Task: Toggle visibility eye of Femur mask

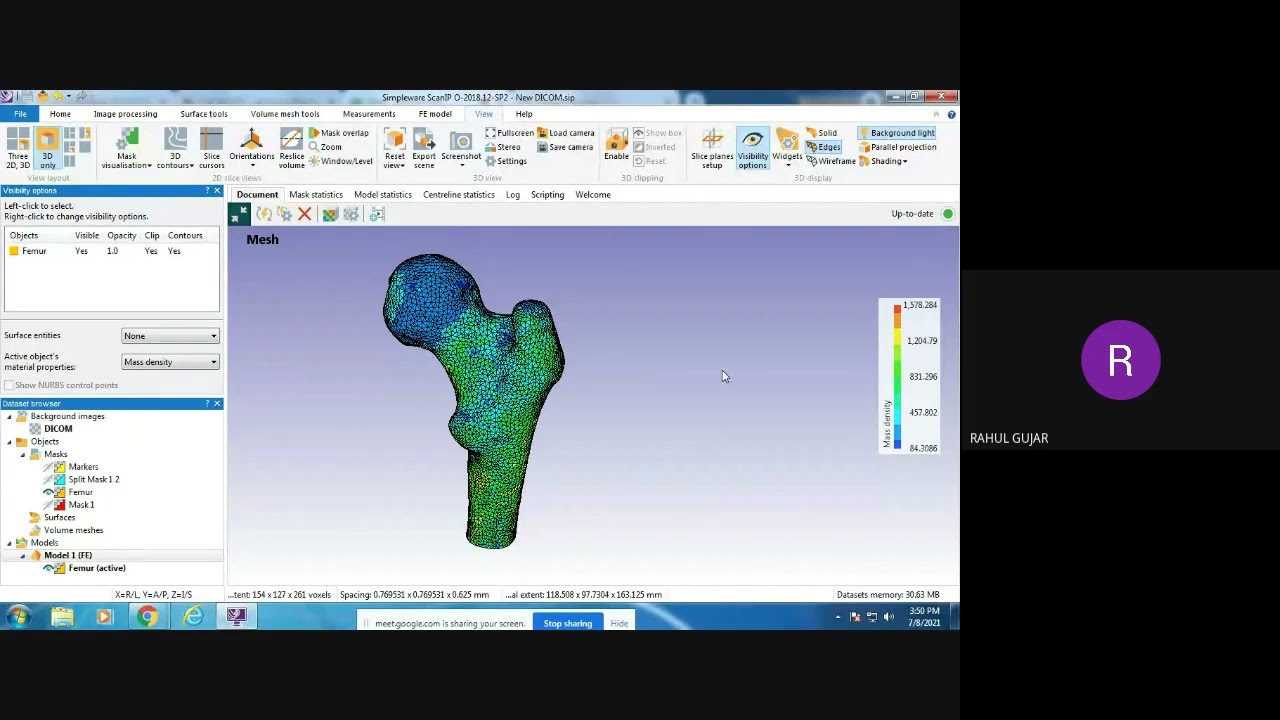Action: pyautogui.click(x=48, y=492)
